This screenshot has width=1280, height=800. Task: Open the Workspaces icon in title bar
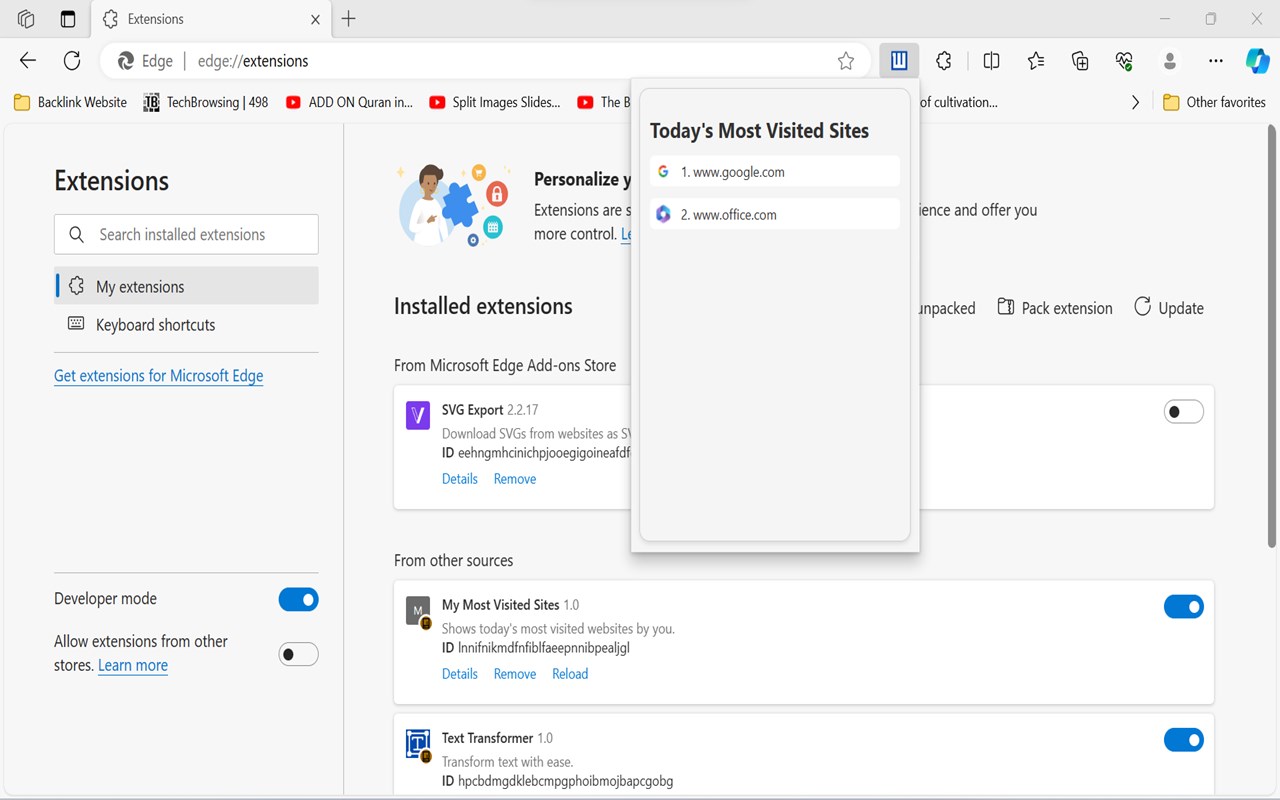click(x=27, y=19)
